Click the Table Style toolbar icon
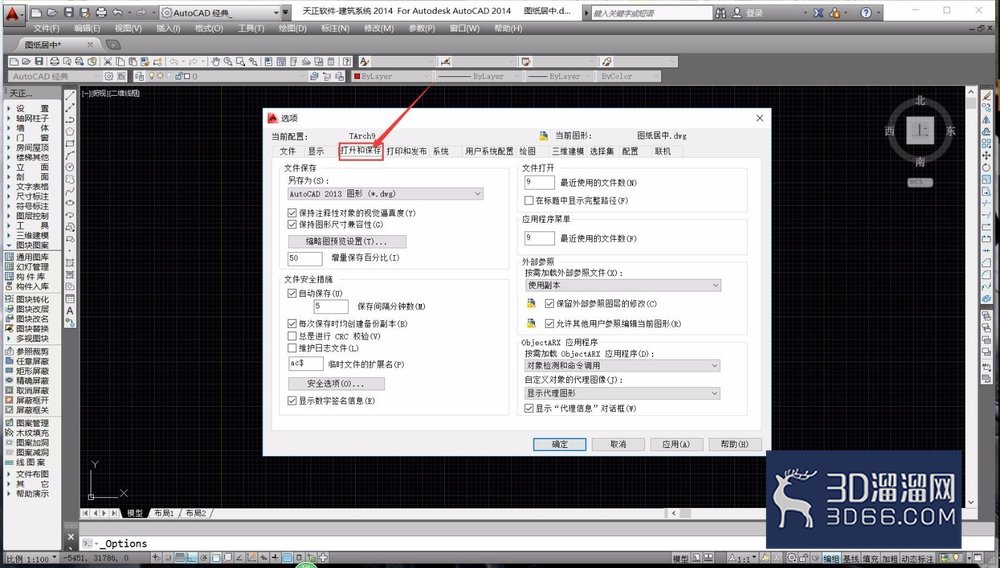The height and width of the screenshot is (568, 1000). [x=526, y=62]
